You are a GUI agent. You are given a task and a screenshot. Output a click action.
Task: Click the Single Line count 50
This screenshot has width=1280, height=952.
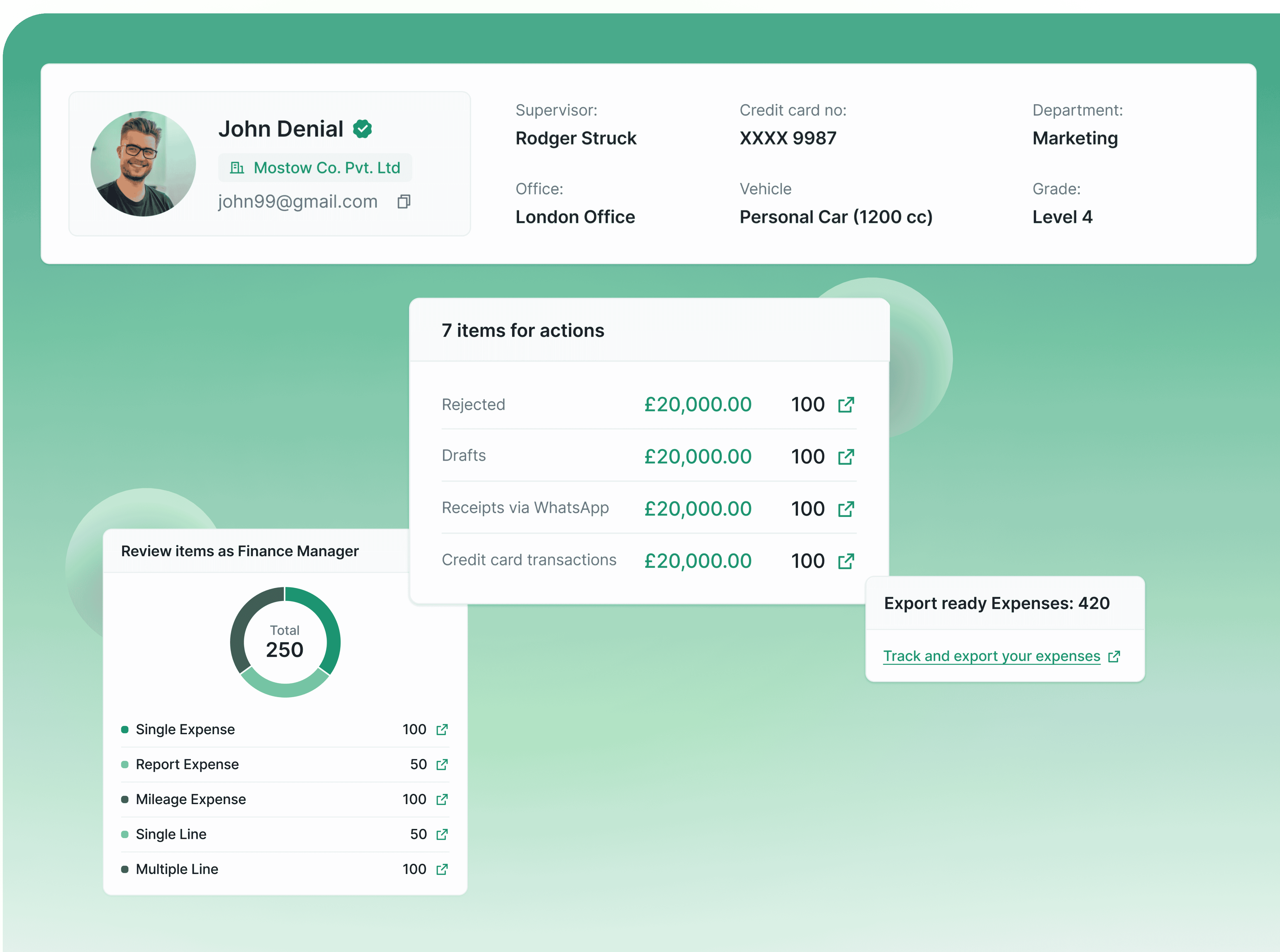418,834
